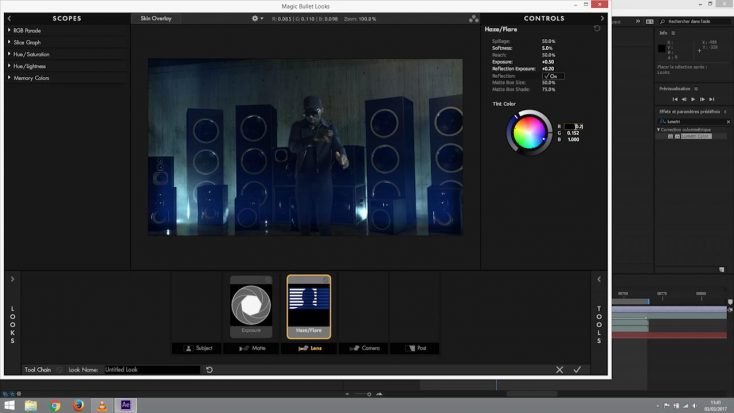Screen dimensions: 734x413
Task: Switch to the Matte tool chain section
Action: pos(252,348)
